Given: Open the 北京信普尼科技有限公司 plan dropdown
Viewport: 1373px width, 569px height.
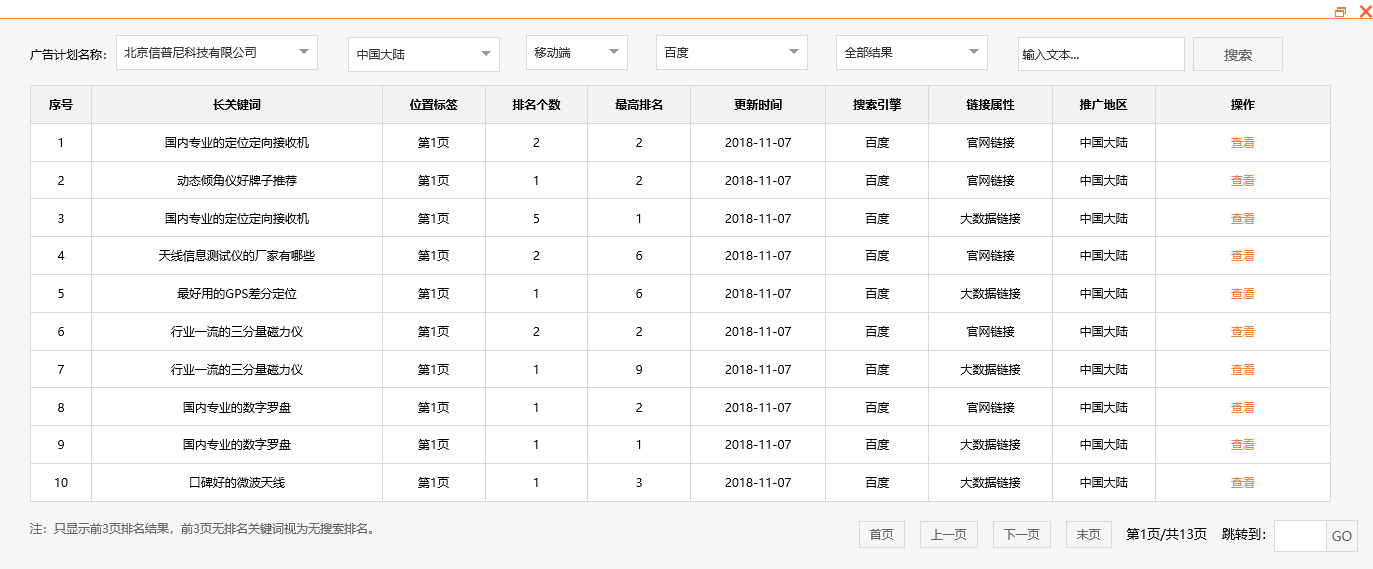Looking at the screenshot, I should point(217,53).
